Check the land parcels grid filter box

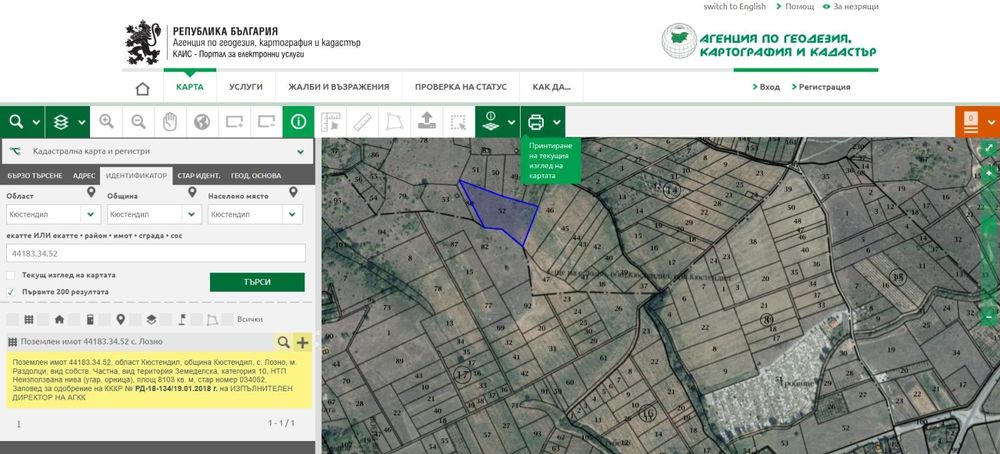pos(12,319)
